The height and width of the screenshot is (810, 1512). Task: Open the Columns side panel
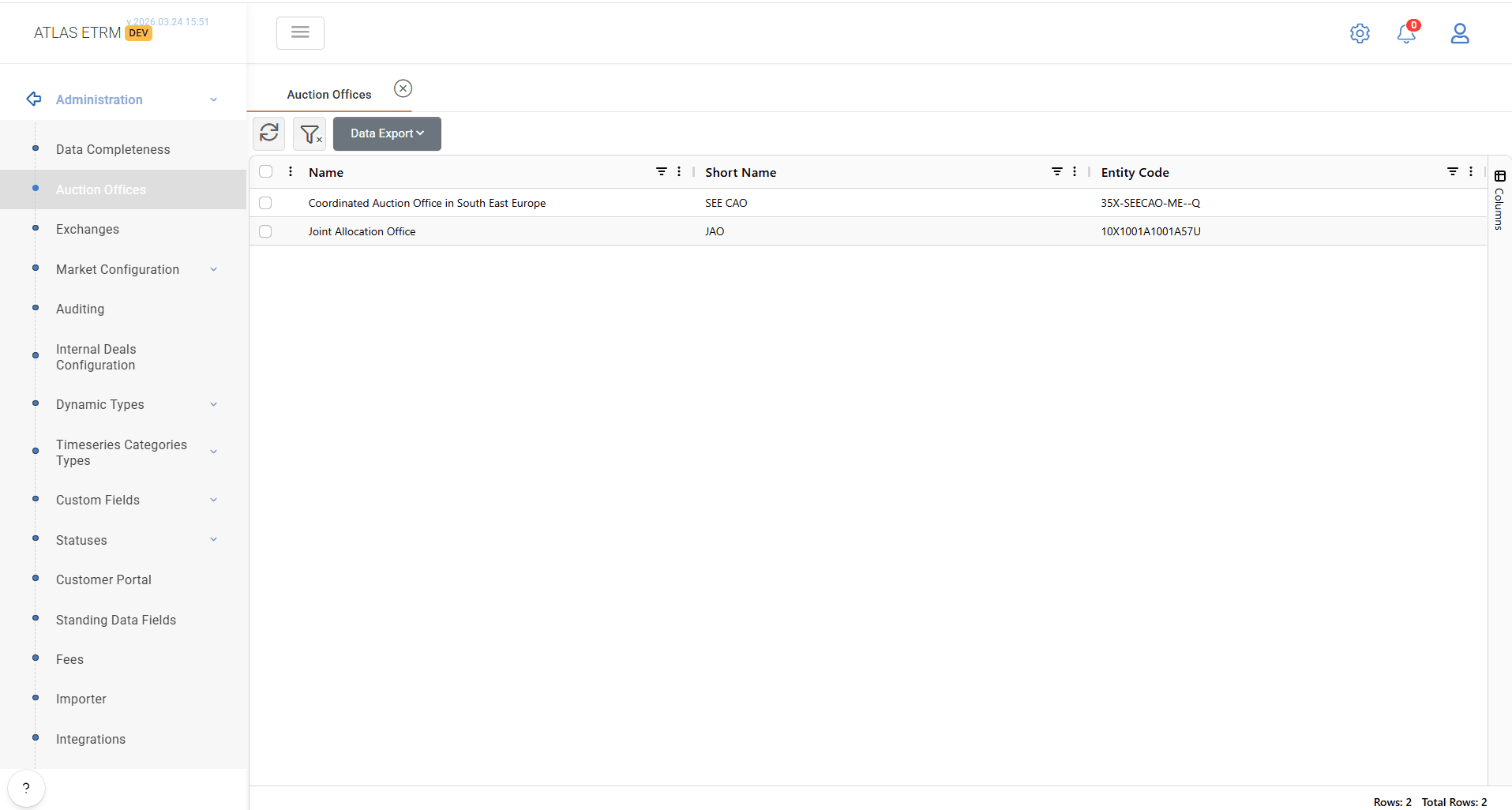point(1499,200)
